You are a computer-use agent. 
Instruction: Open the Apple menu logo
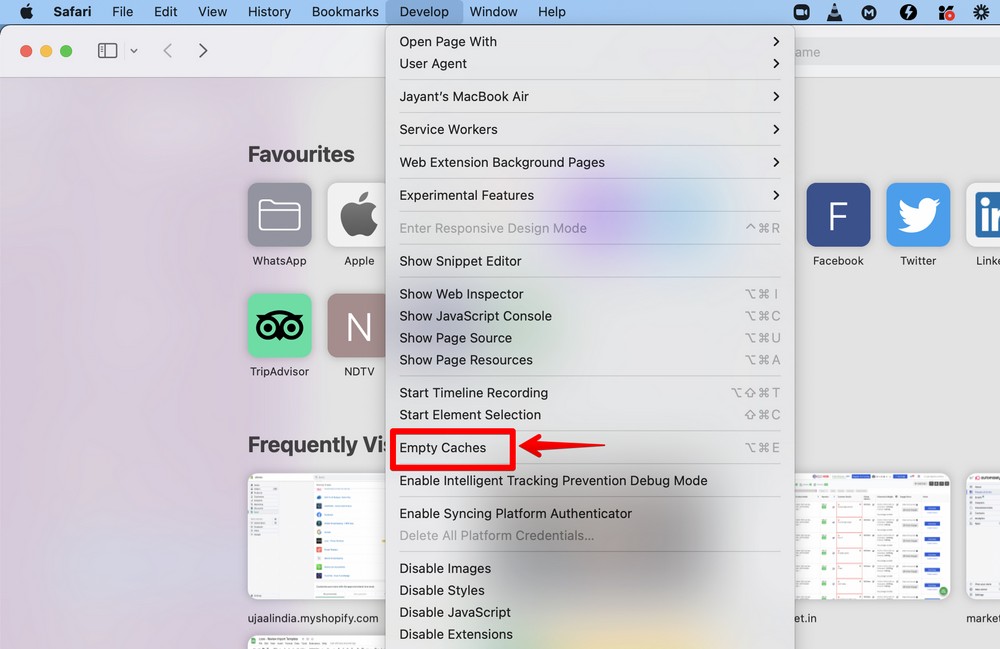pyautogui.click(x=26, y=11)
